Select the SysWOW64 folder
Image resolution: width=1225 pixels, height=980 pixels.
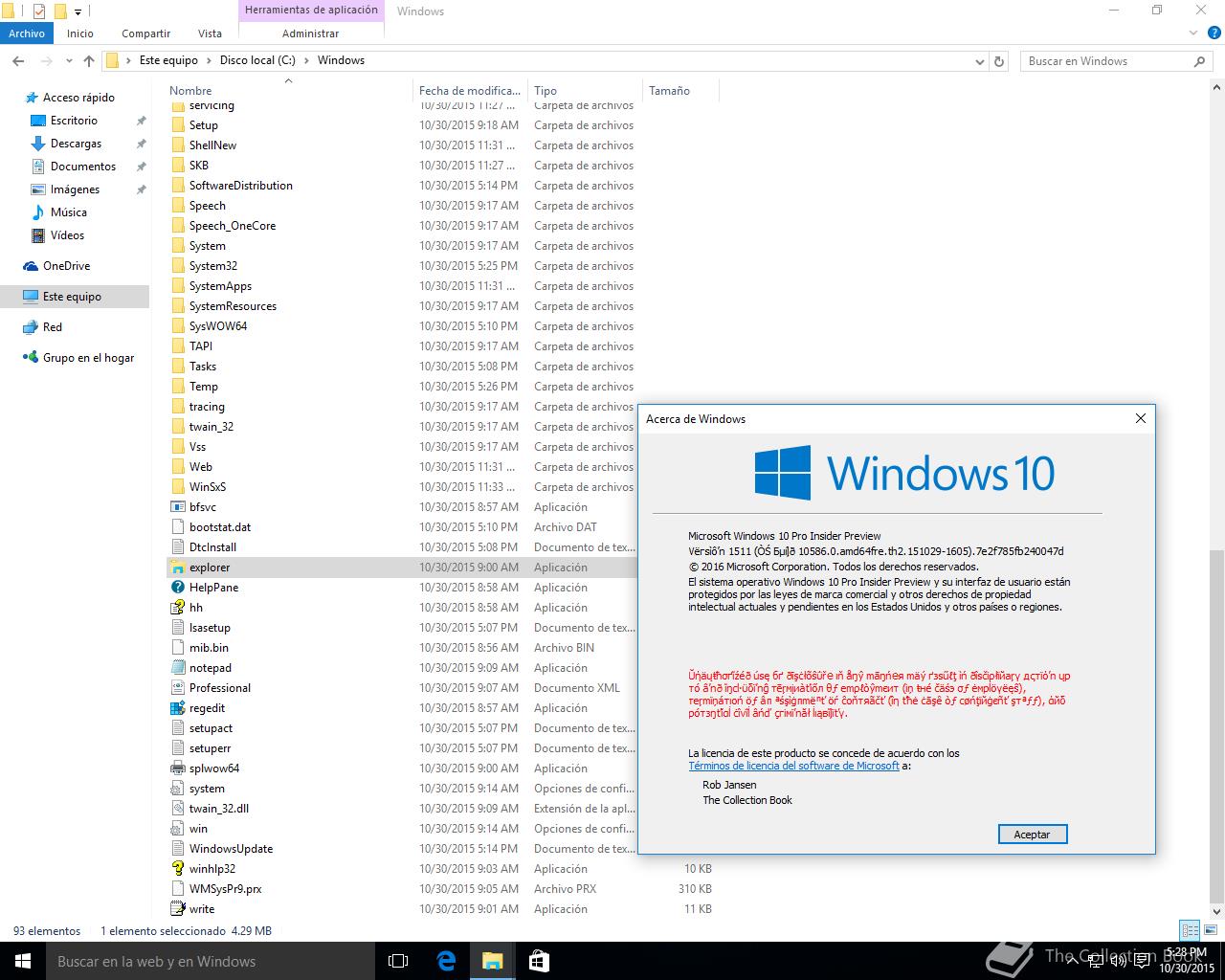coord(217,326)
